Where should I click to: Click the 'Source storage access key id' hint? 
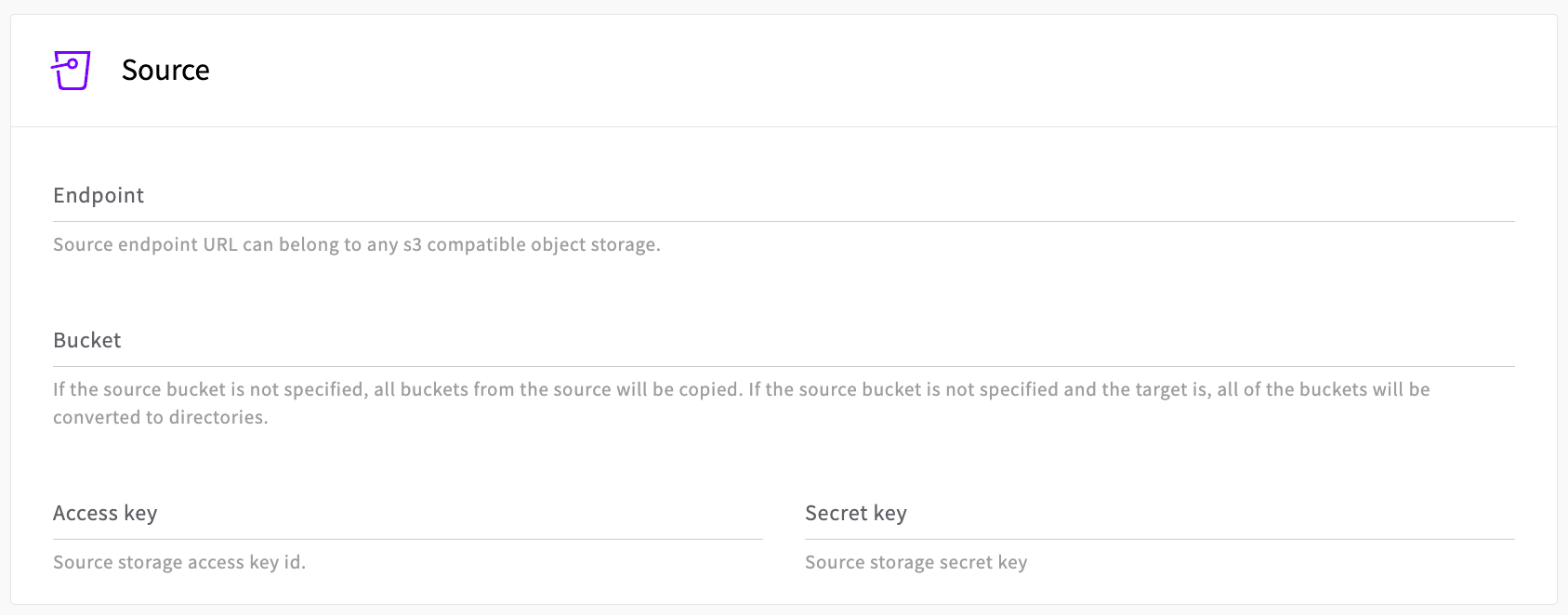coord(178,563)
